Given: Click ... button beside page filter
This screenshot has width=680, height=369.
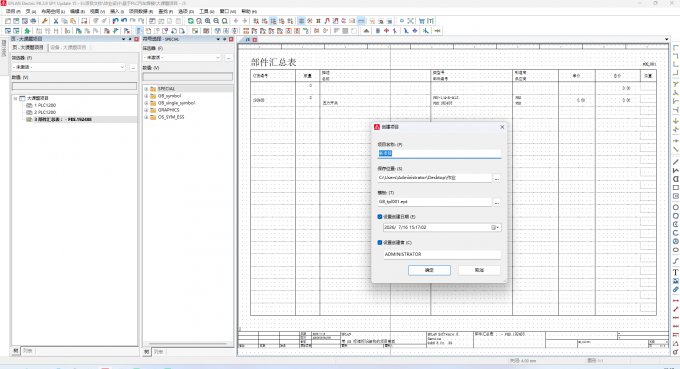Looking at the screenshot, I should 133,67.
